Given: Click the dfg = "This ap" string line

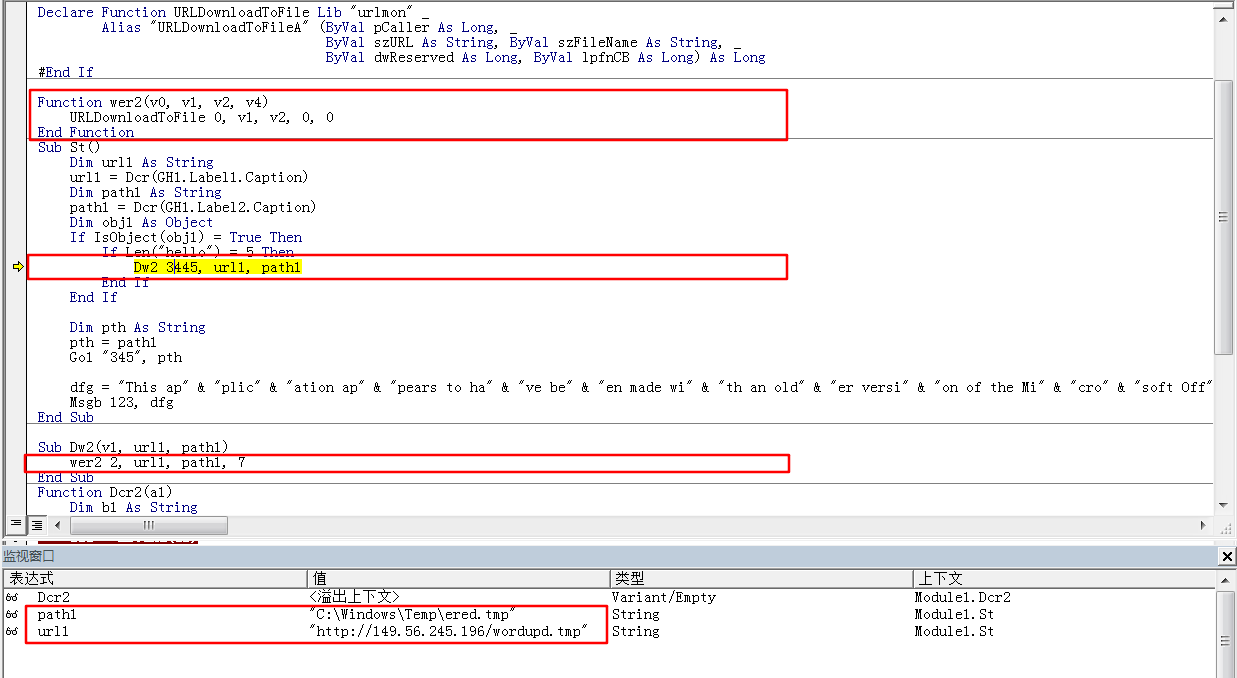Looking at the screenshot, I should pyautogui.click(x=640, y=387).
